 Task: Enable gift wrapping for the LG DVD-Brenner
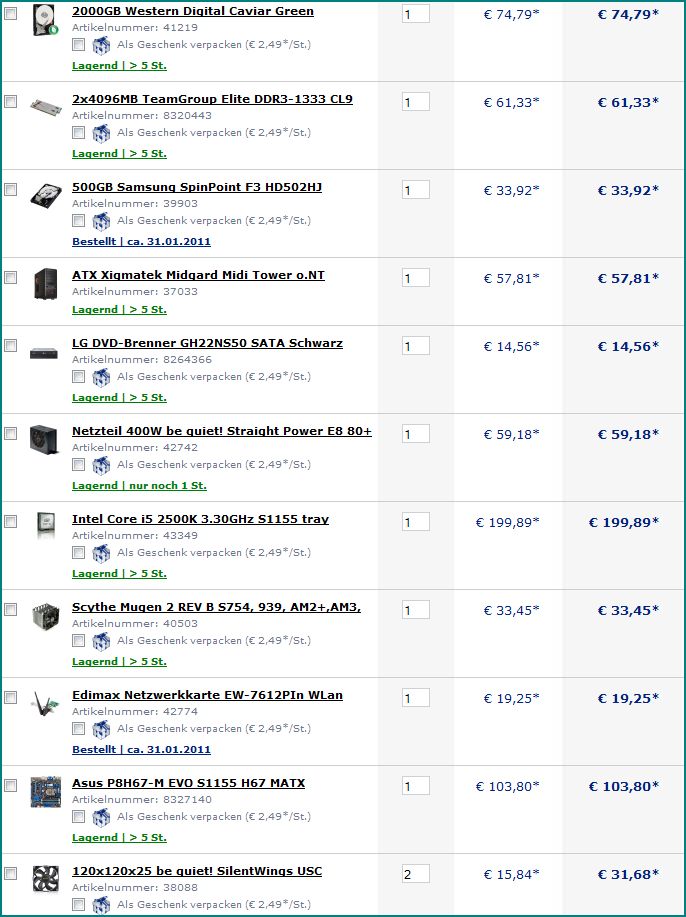tap(78, 377)
